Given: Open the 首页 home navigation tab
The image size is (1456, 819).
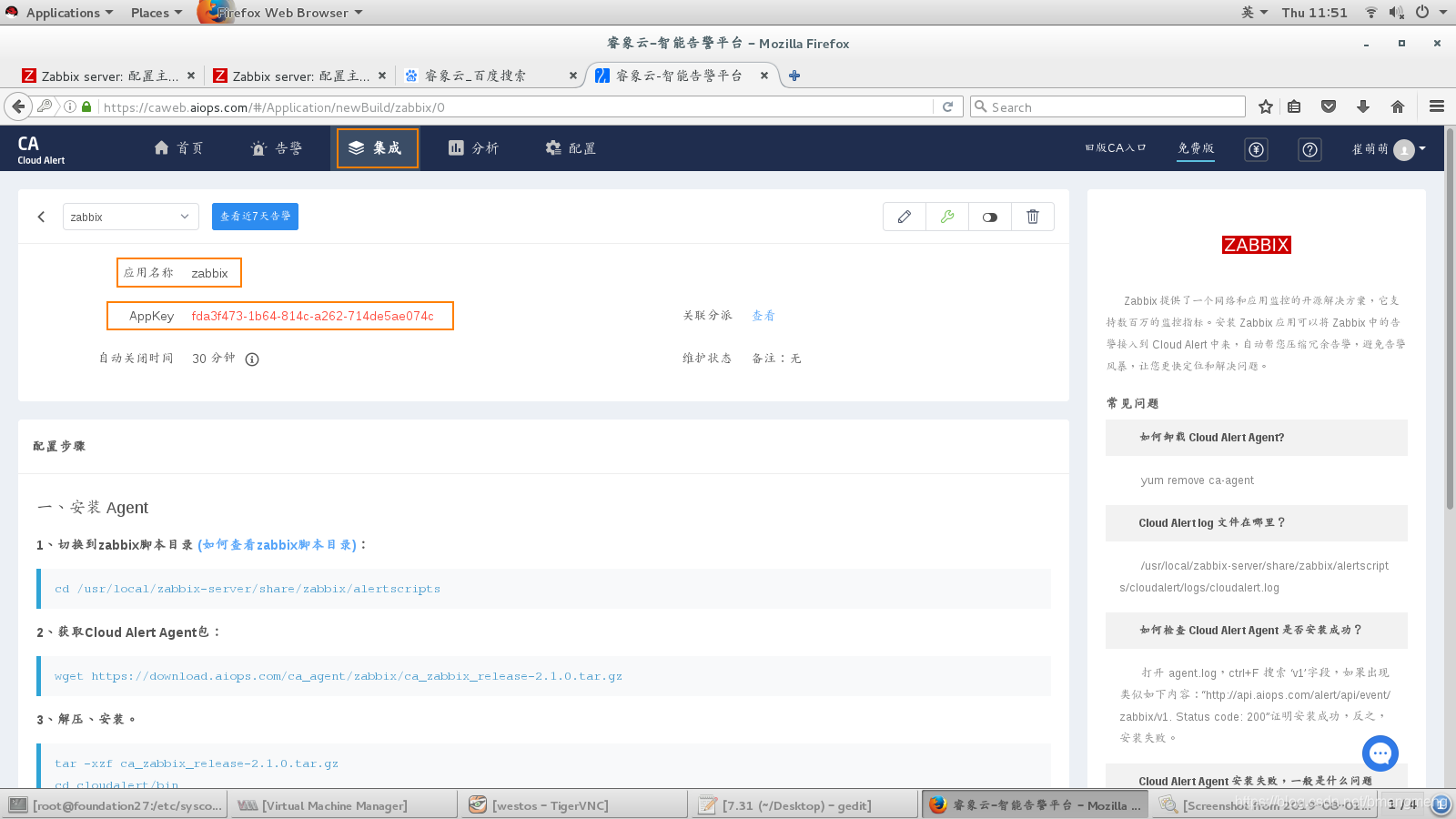Looking at the screenshot, I should (x=178, y=148).
